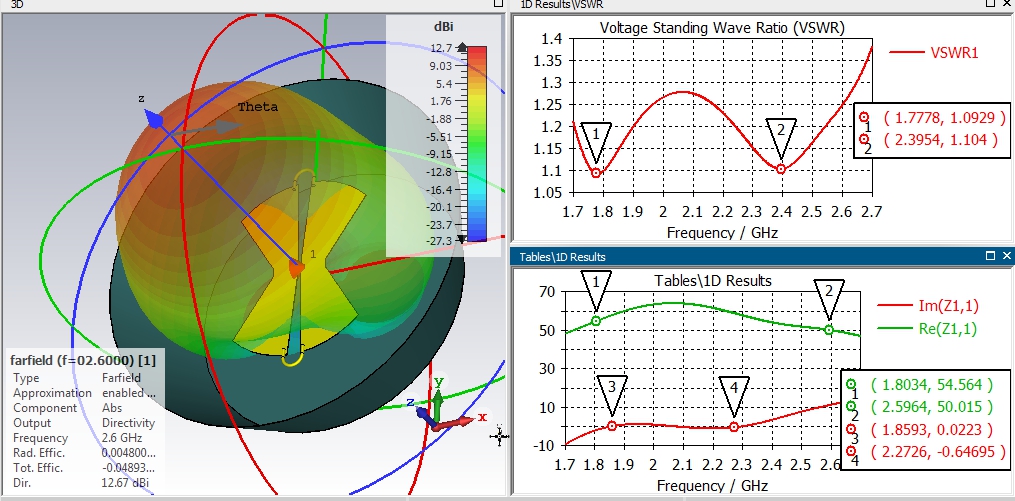The height and width of the screenshot is (501, 1015).
Task: Click marker 1 on the VSWR curve
Action: pyautogui.click(x=597, y=172)
